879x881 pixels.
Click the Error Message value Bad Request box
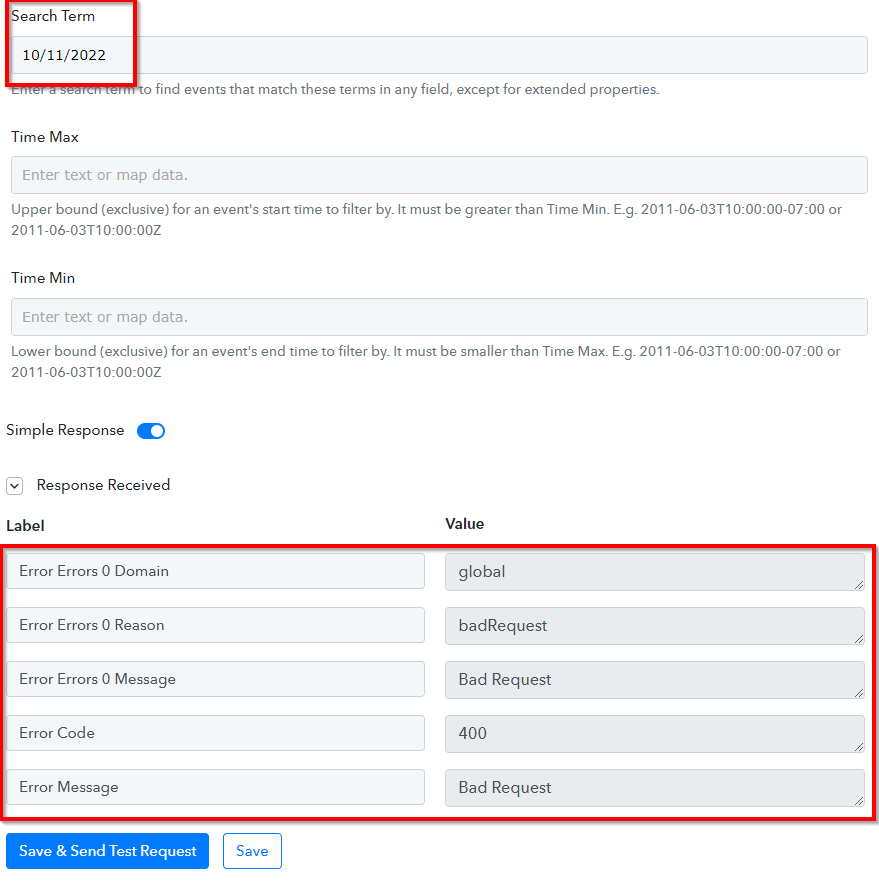(655, 788)
